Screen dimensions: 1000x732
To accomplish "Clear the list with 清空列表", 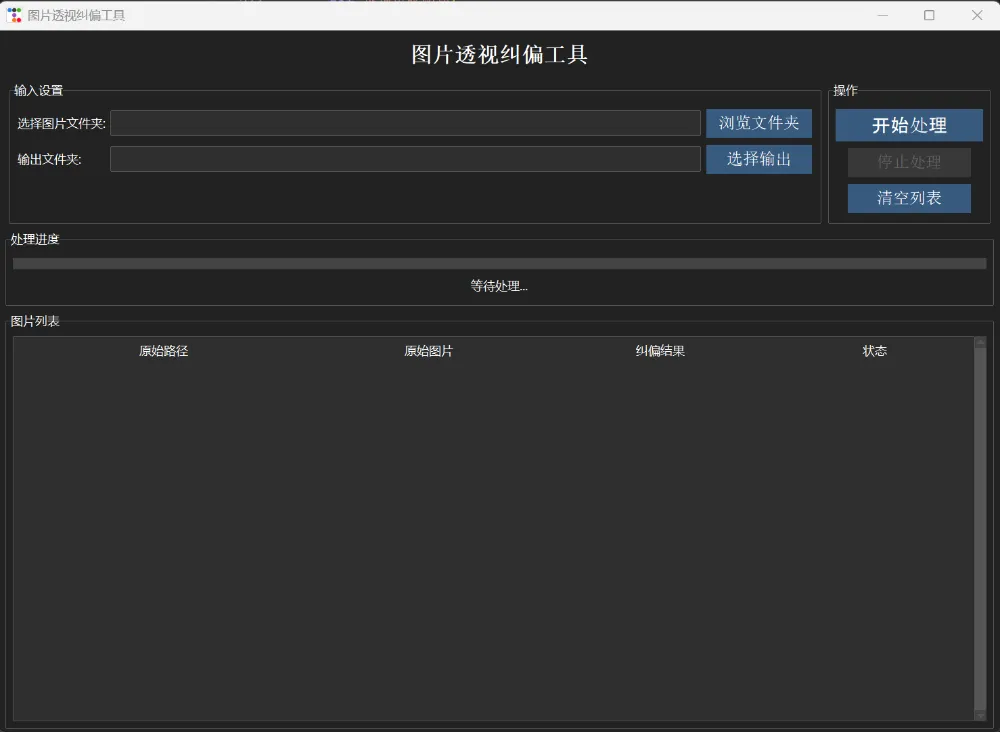I will pos(909,198).
